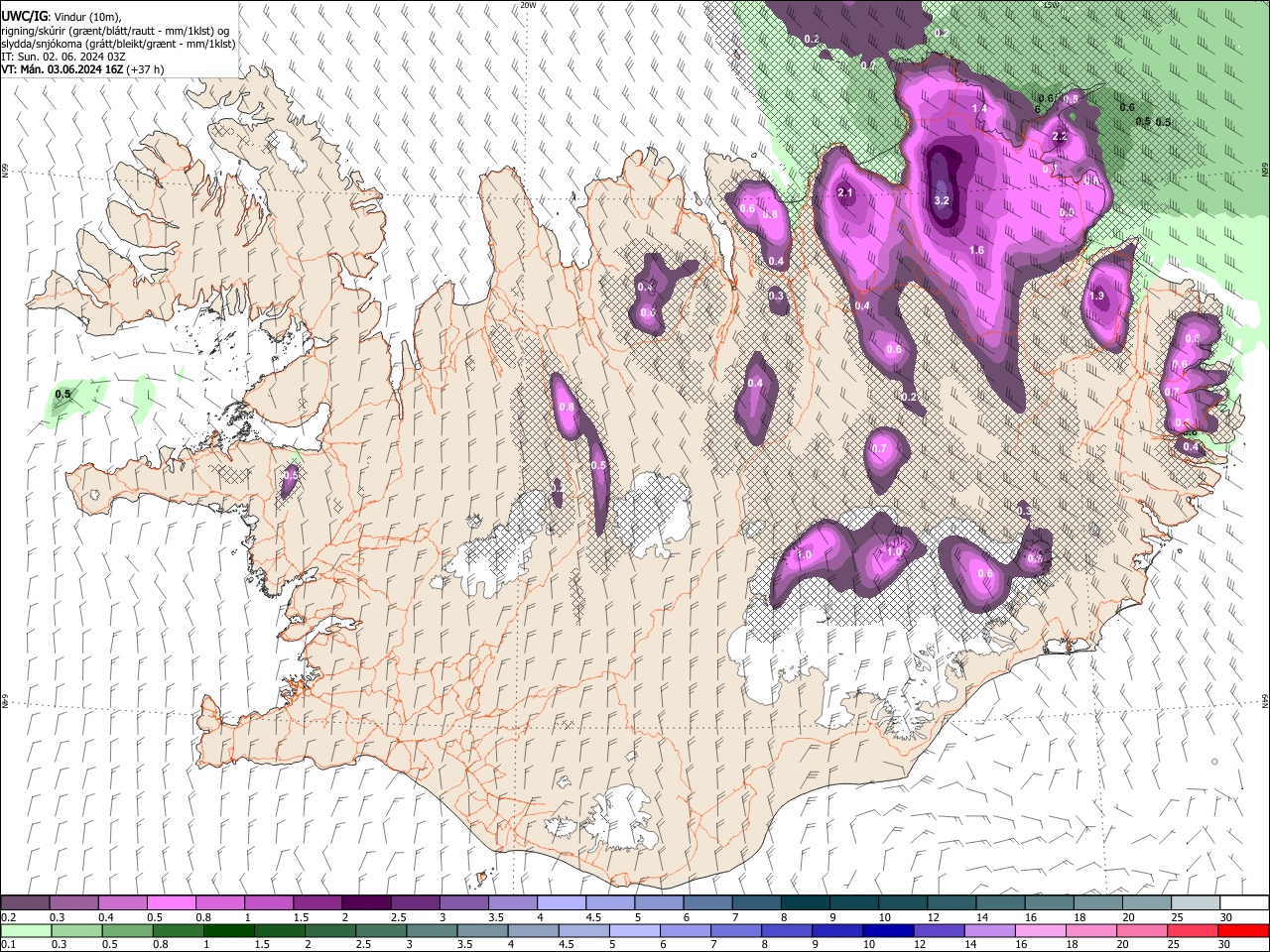Viewport: 1270px width, 952px height.
Task: Click the 20W longitude label
Action: (528, 5)
